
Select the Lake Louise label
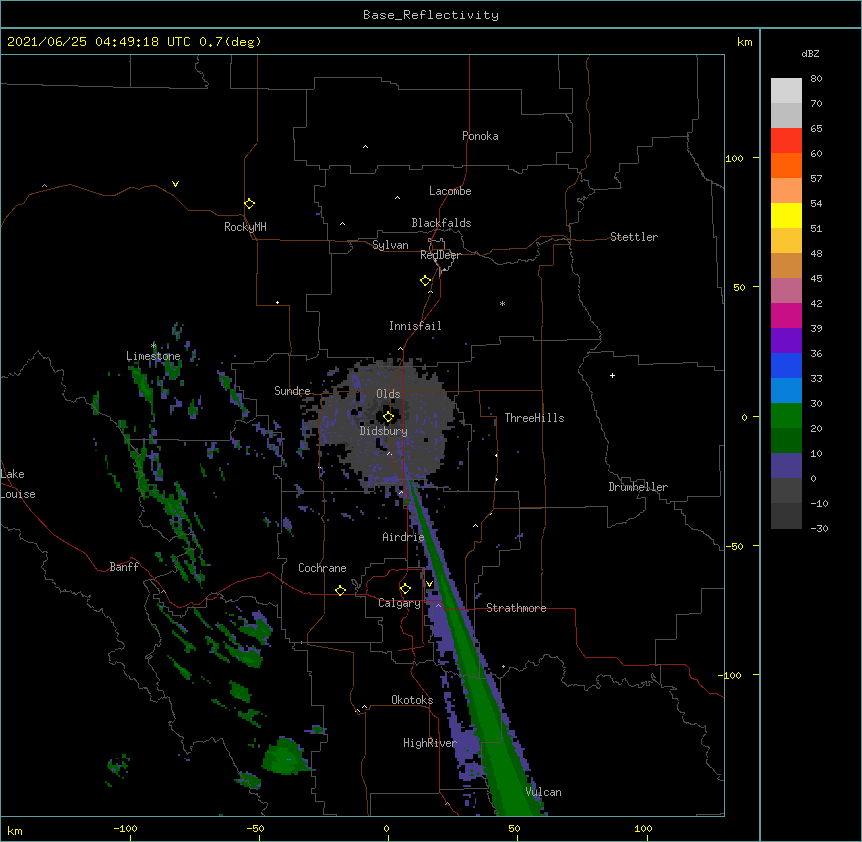click(x=18, y=484)
